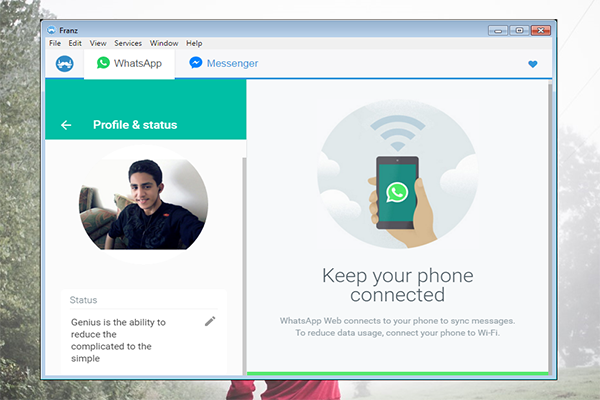Click the green WhatsApp tab icon
This screenshot has width=600, height=400.
[103, 63]
